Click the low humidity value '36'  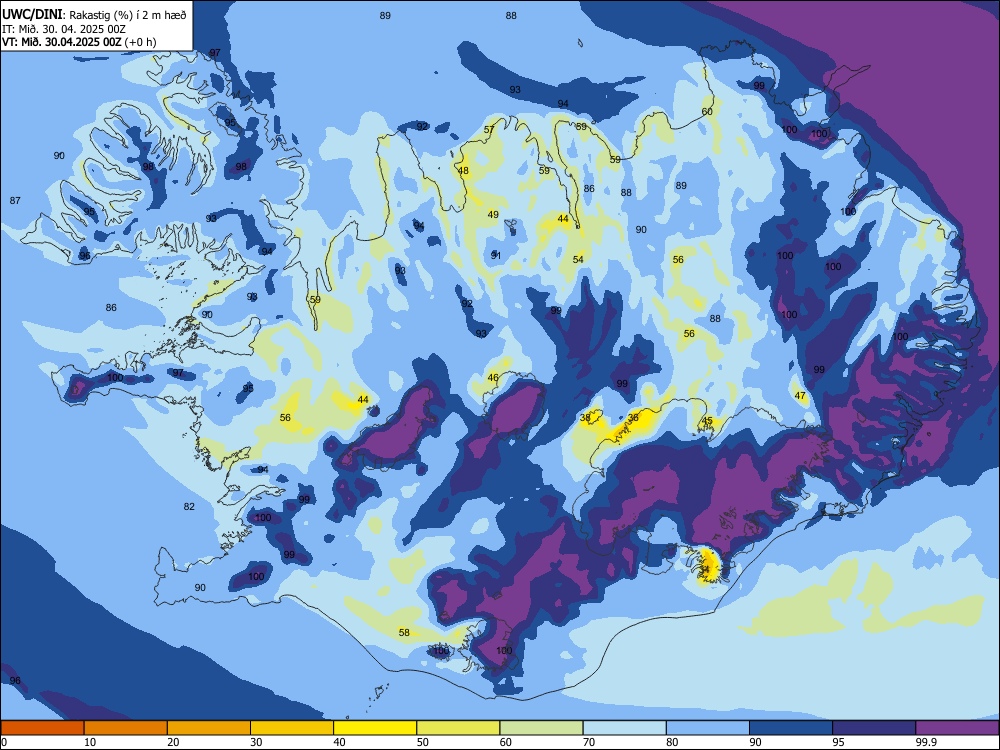tap(633, 418)
